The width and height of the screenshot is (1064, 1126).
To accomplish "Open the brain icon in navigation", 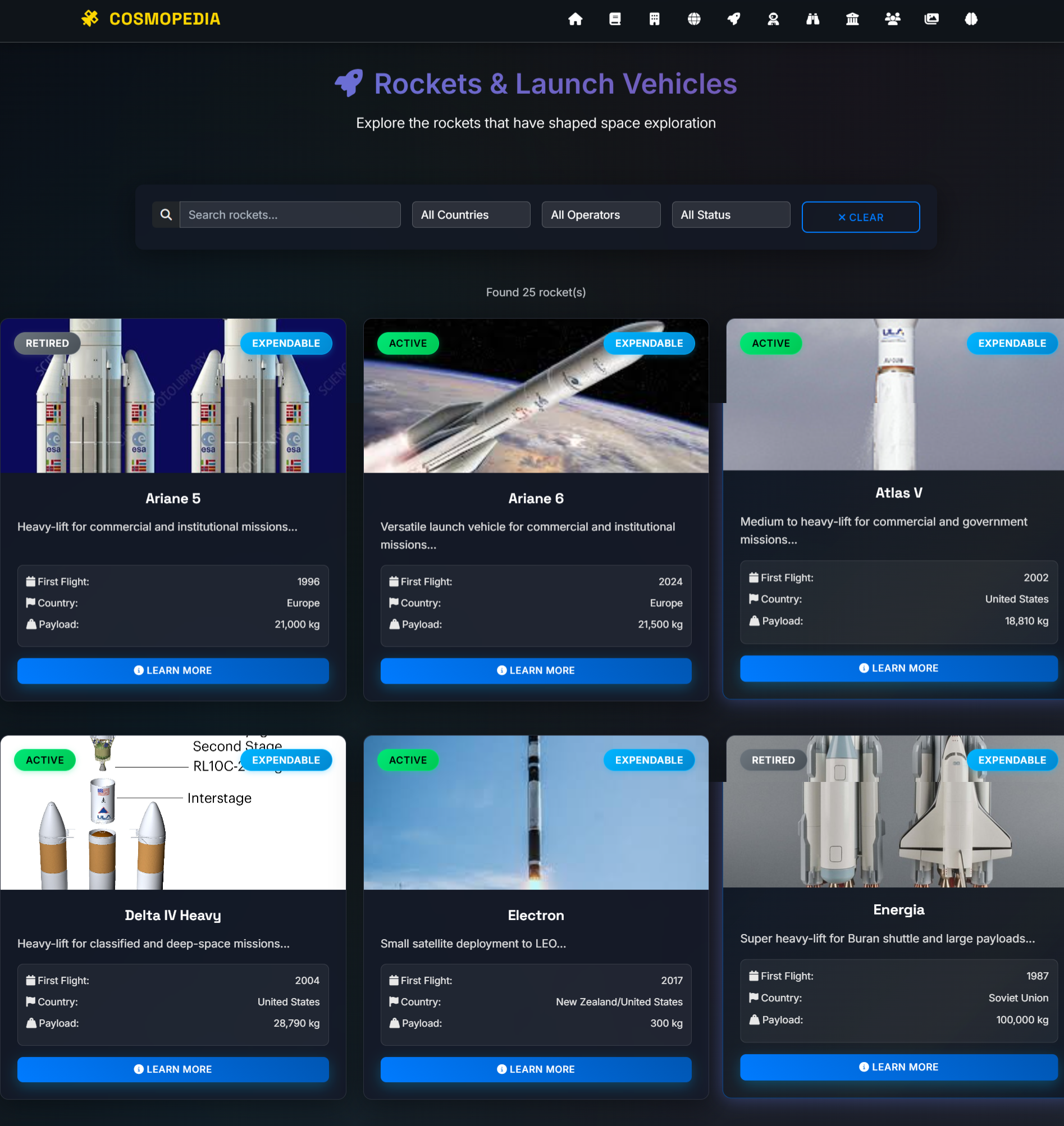I will [x=971, y=19].
